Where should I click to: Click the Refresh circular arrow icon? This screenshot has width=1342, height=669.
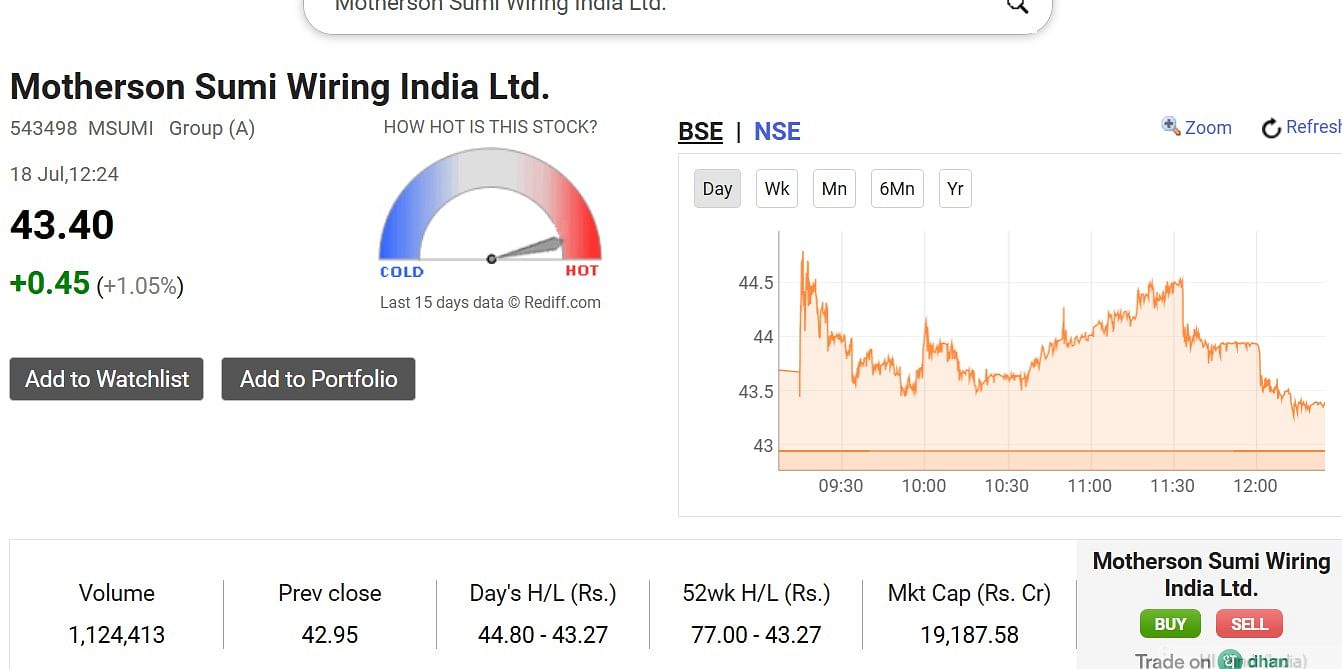(x=1271, y=128)
